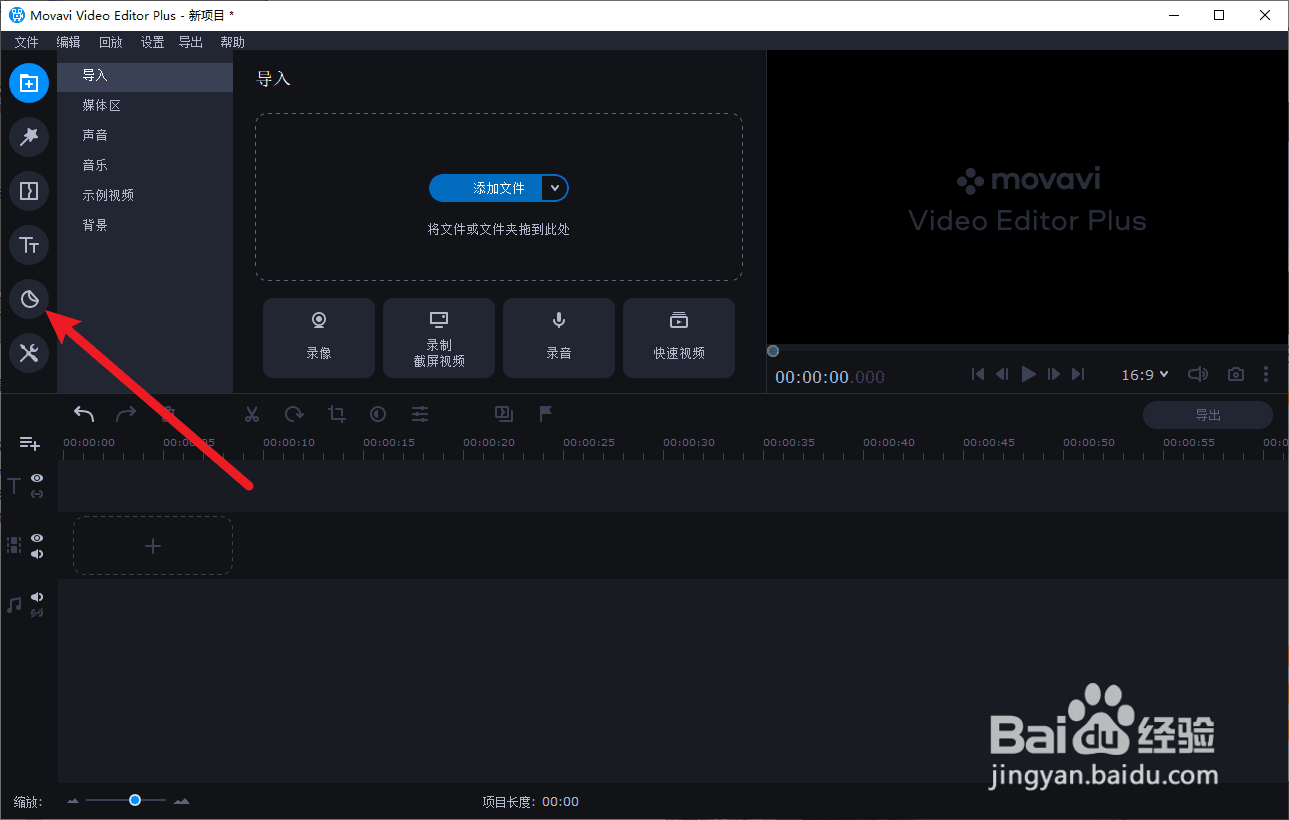Click the blue 添加文件 button
The width and height of the screenshot is (1289, 820).
pyautogui.click(x=486, y=188)
